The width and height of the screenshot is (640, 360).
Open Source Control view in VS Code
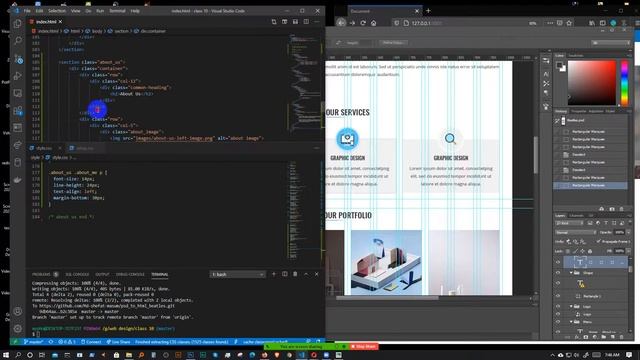[18, 58]
